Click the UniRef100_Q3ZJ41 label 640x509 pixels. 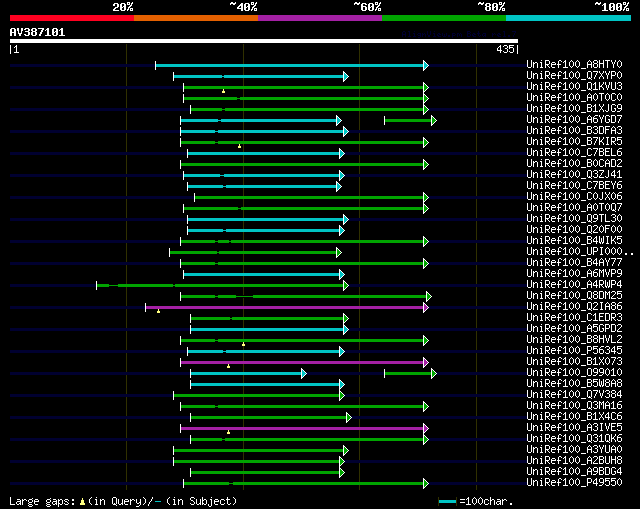point(574,175)
